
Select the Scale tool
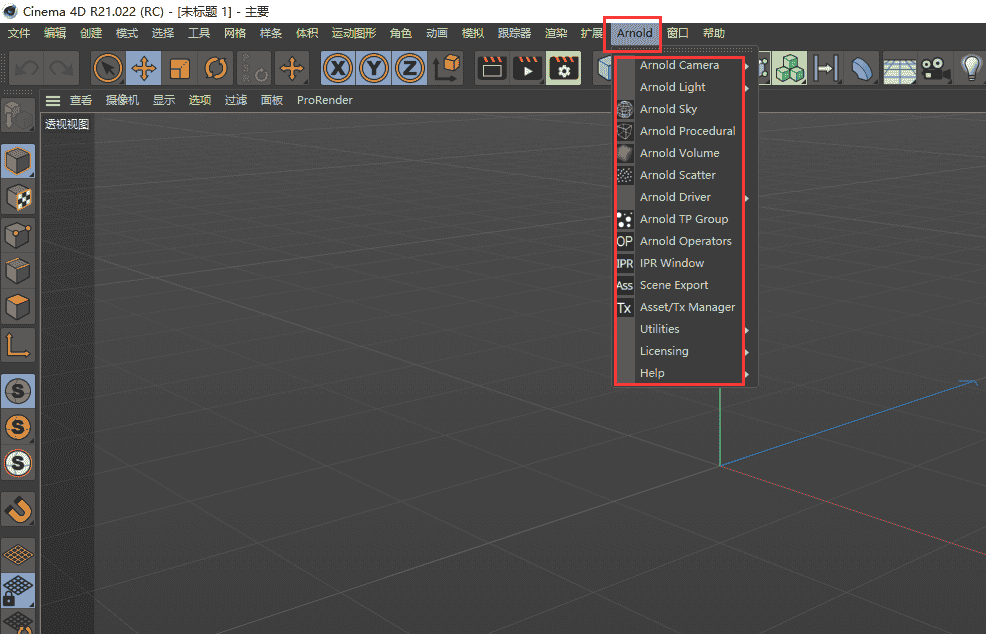[181, 68]
